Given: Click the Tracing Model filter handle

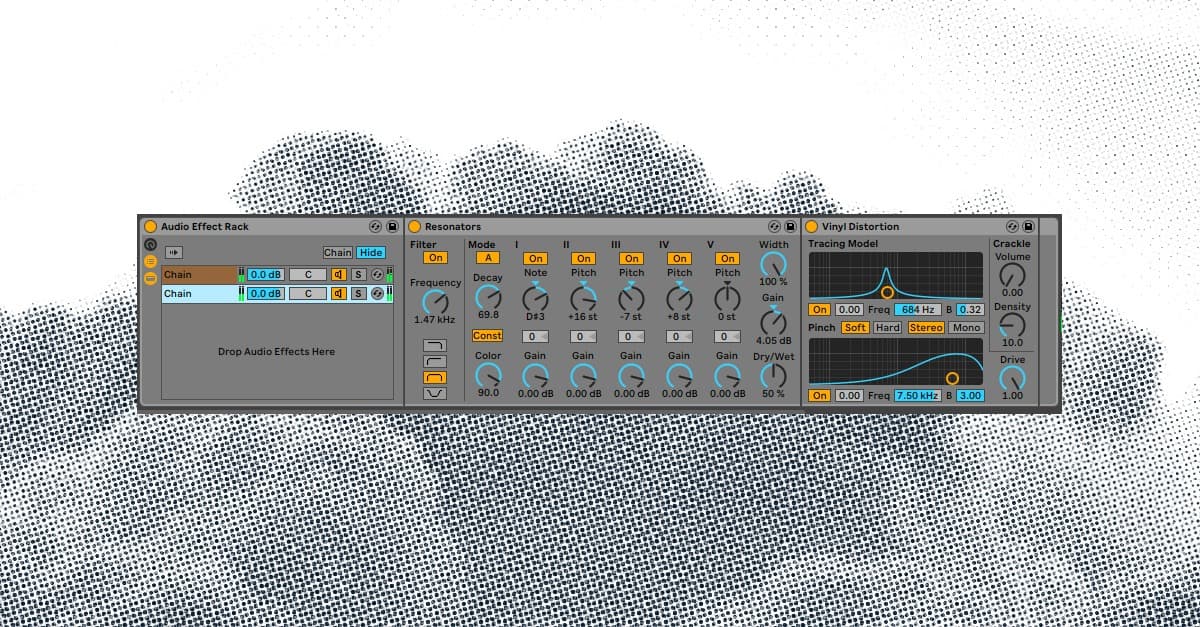Looking at the screenshot, I should point(887,292).
